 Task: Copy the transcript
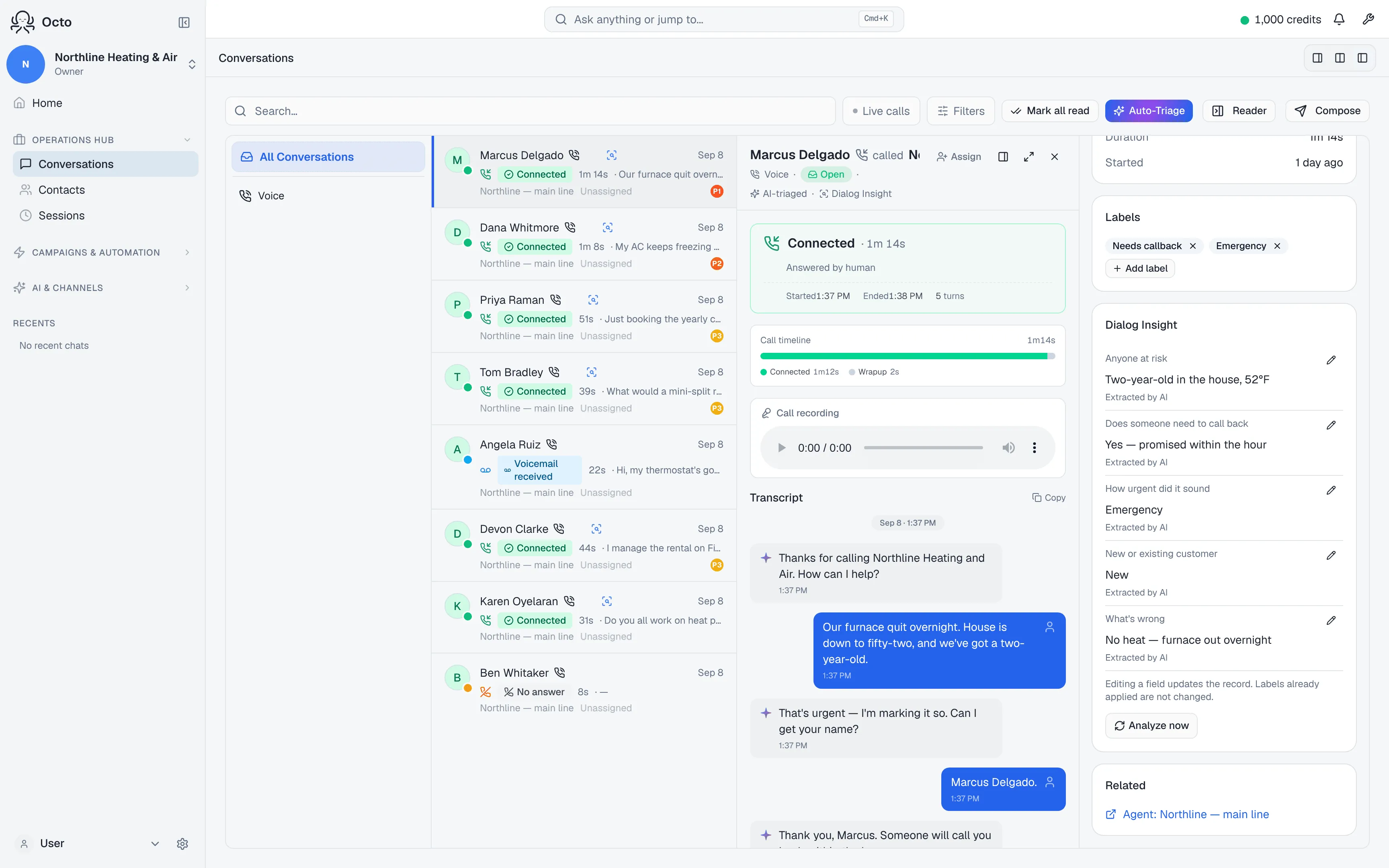pyautogui.click(x=1049, y=498)
